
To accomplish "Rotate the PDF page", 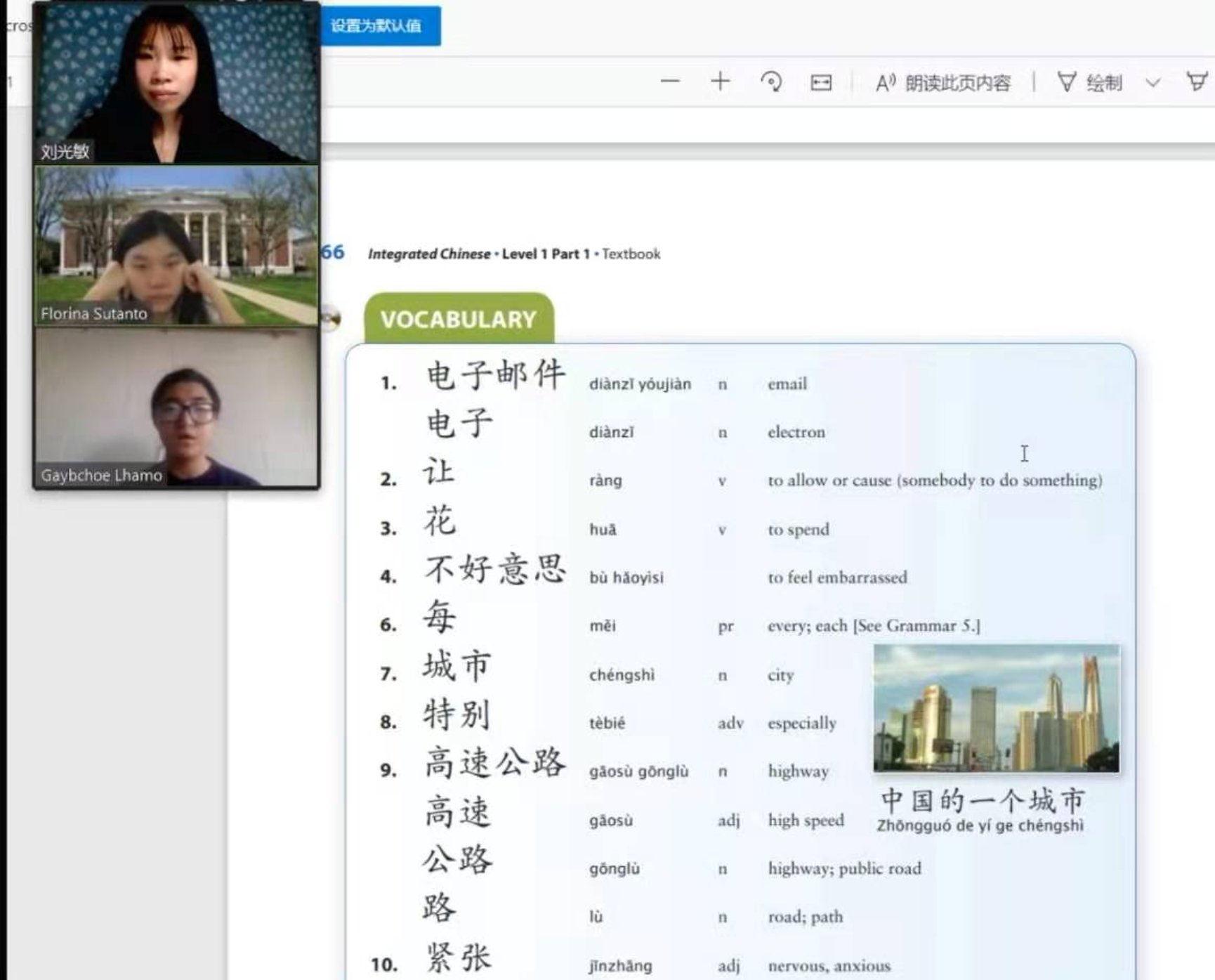I will click(771, 82).
